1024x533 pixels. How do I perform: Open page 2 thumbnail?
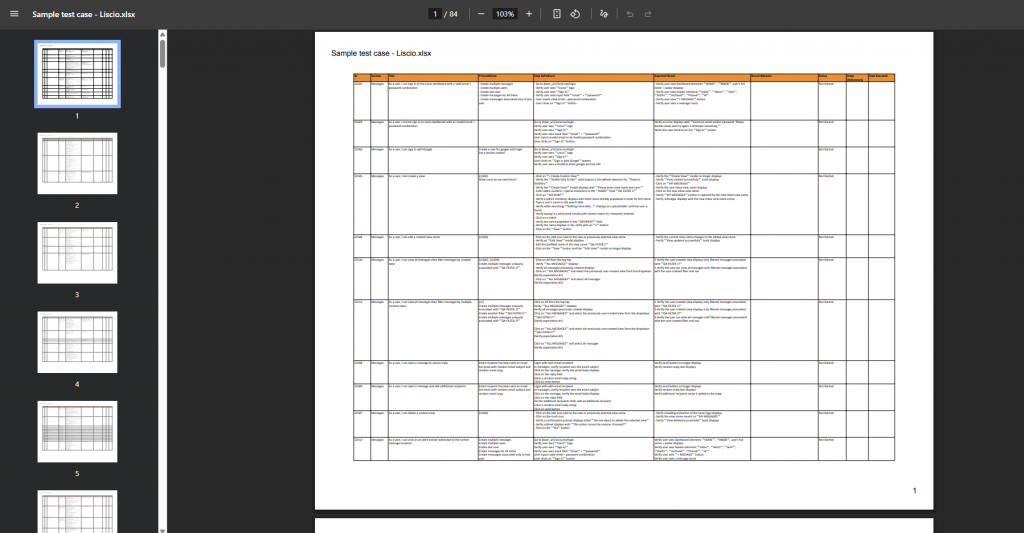click(x=77, y=163)
